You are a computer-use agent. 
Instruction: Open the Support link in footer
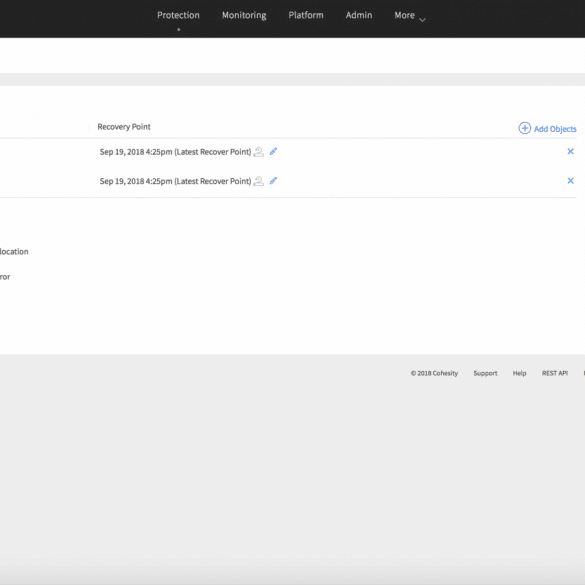485,373
